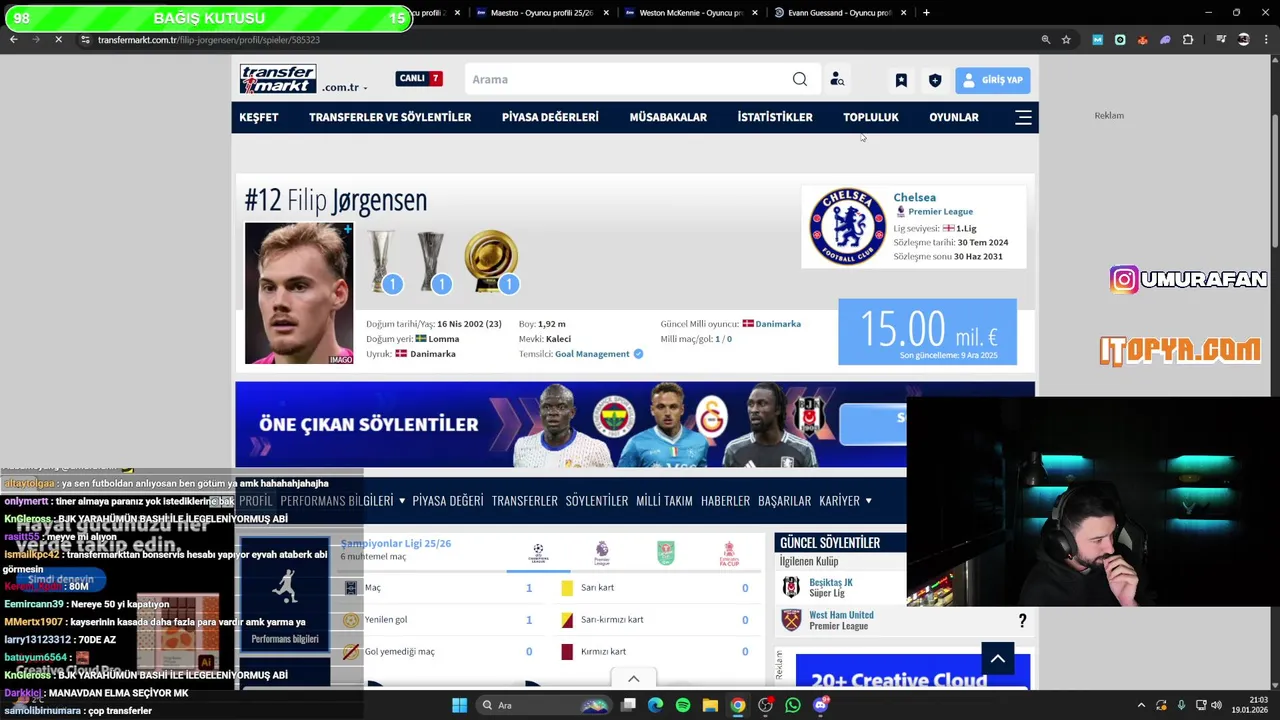Open the KEŞFET menu
Image resolution: width=1280 pixels, height=720 pixels.
pyautogui.click(x=259, y=117)
